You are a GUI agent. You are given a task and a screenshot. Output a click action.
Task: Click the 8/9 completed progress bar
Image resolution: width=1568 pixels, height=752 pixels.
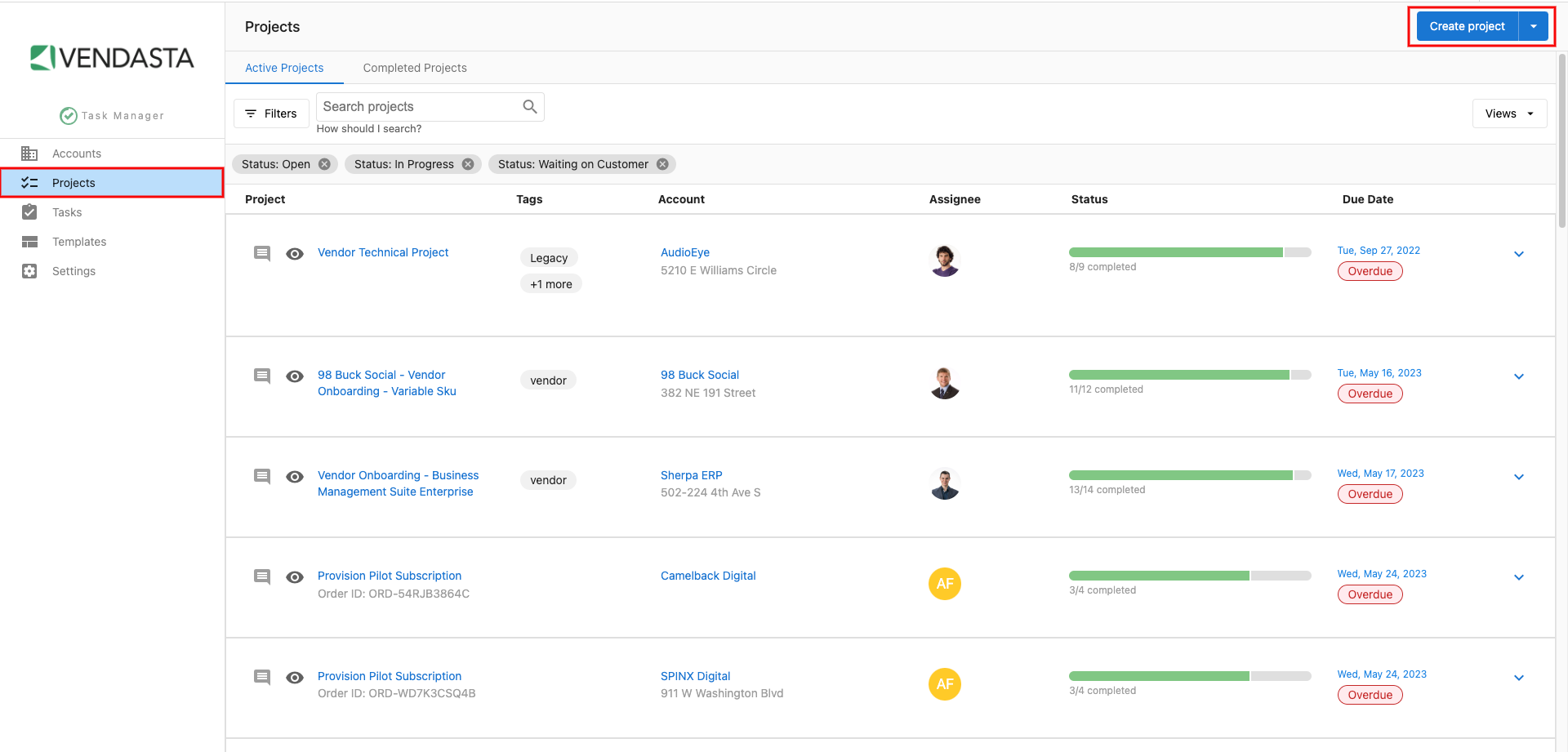[x=1190, y=252]
